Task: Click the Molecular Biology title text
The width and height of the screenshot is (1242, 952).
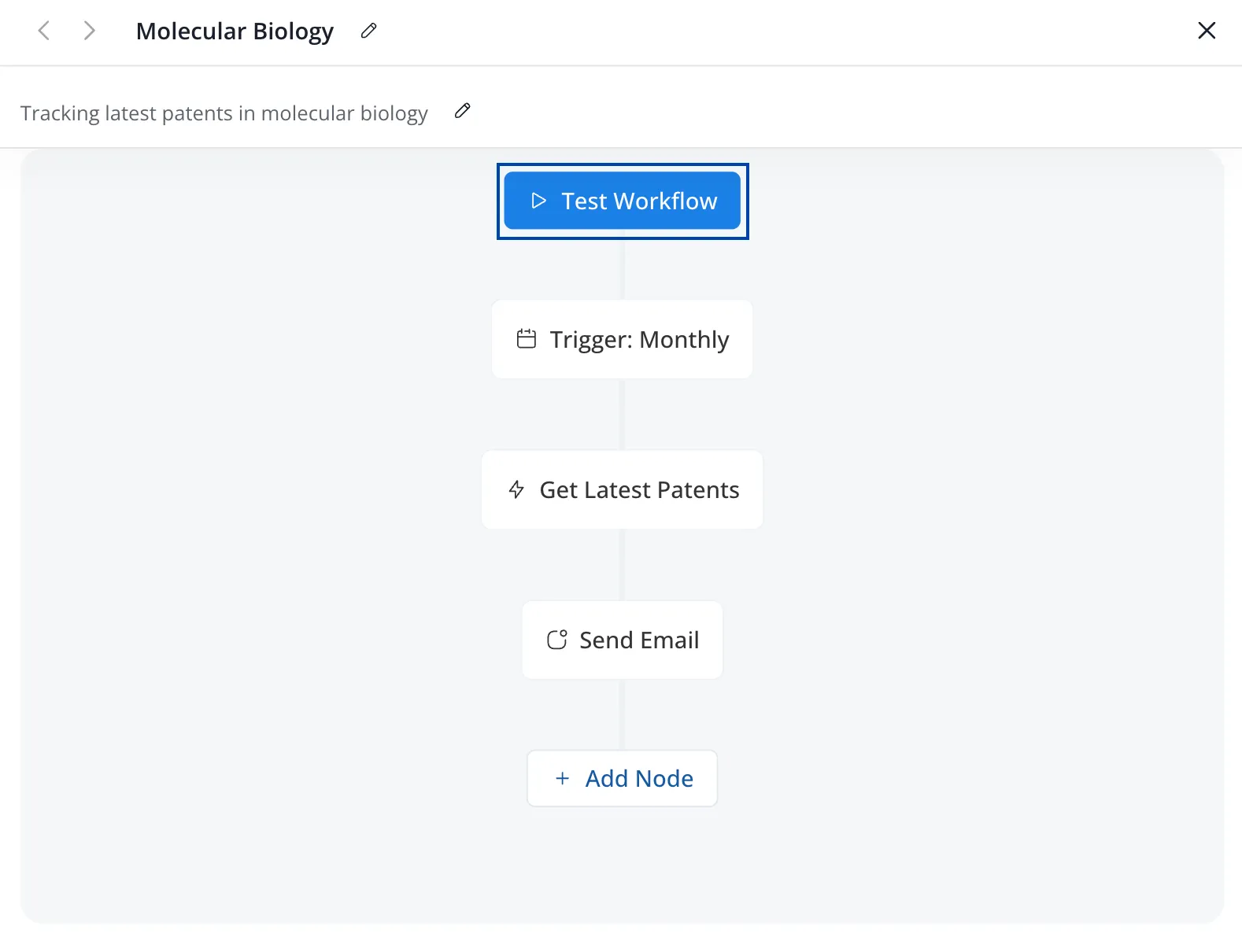Action: point(235,31)
